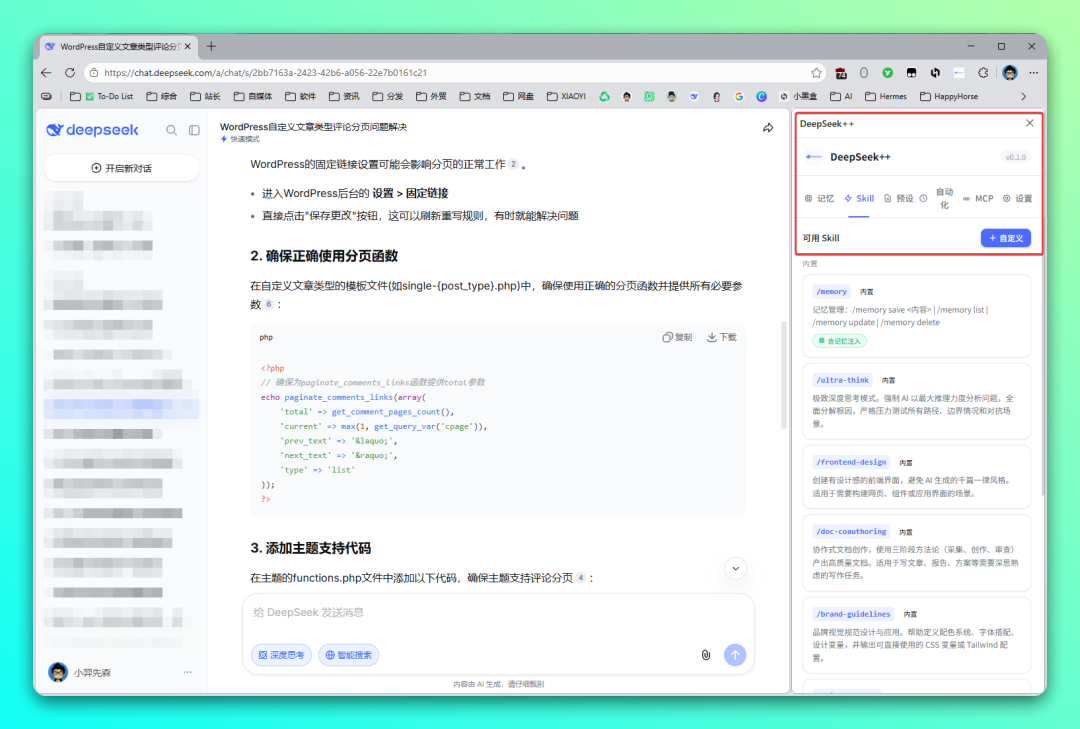Bookmark this page with the star icon
The height and width of the screenshot is (729, 1080).
(x=816, y=72)
